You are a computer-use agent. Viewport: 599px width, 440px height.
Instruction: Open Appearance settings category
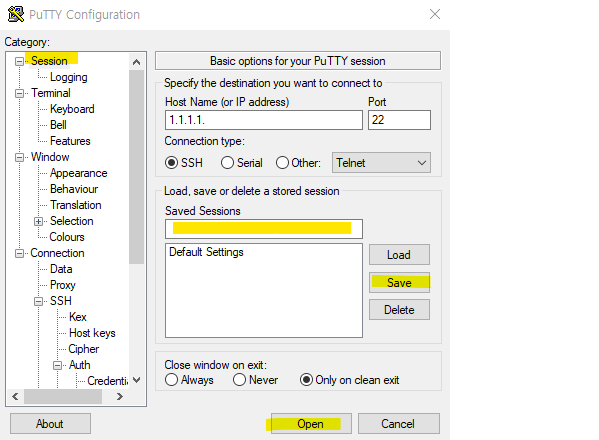79,173
